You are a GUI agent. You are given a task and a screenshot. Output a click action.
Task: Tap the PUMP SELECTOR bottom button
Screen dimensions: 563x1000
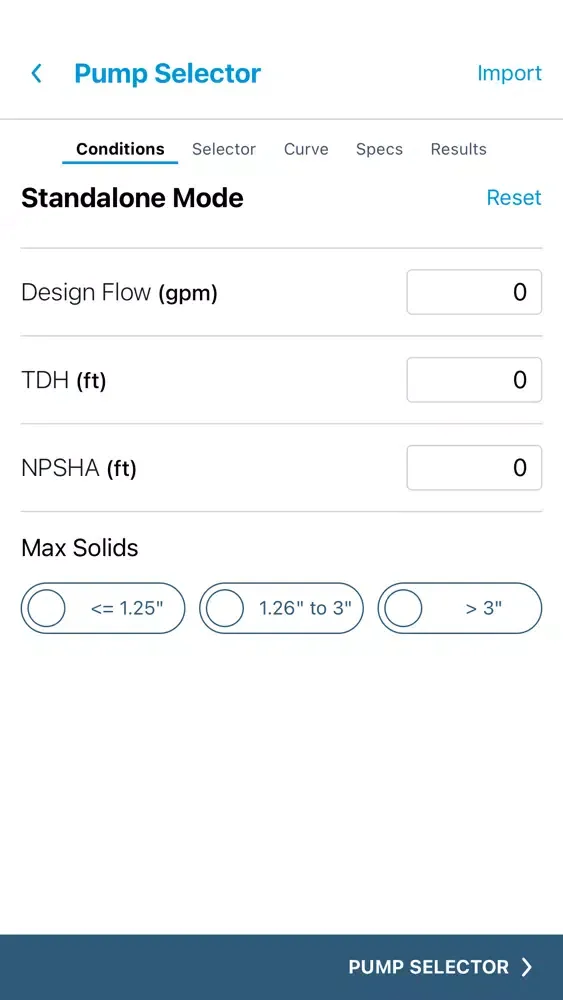pos(440,967)
